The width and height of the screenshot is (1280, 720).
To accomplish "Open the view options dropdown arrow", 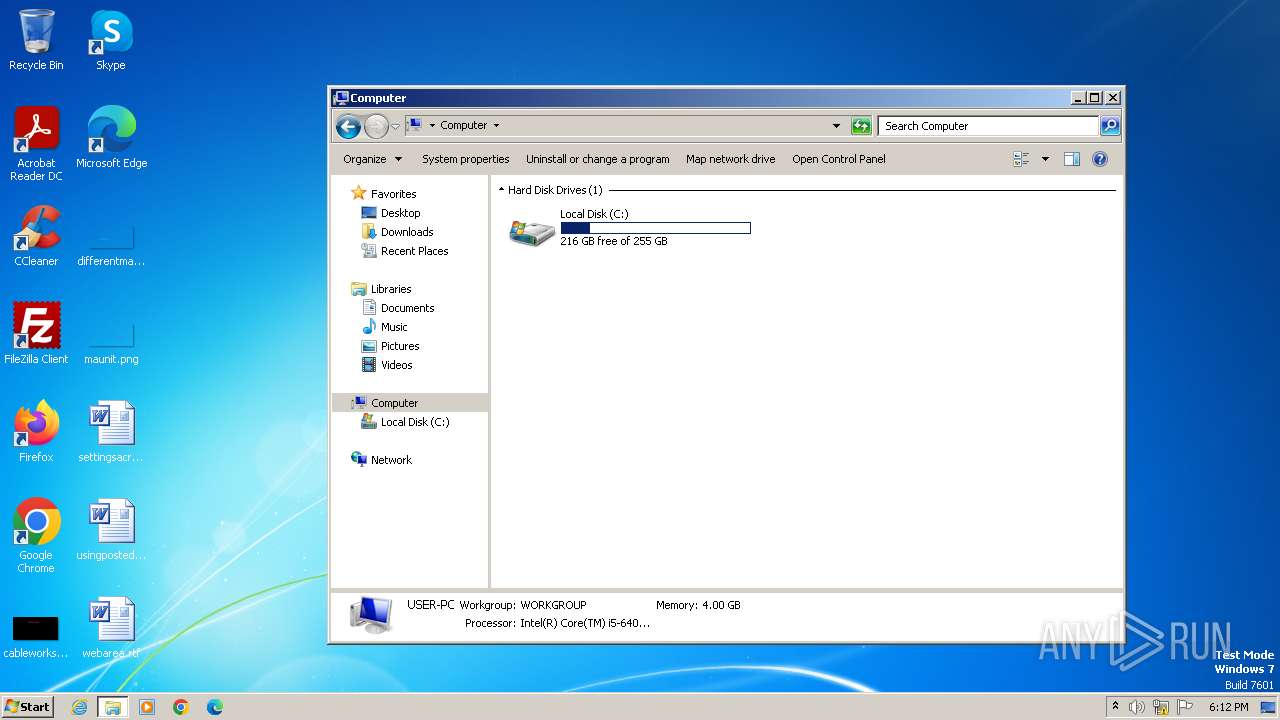I will [x=1045, y=159].
